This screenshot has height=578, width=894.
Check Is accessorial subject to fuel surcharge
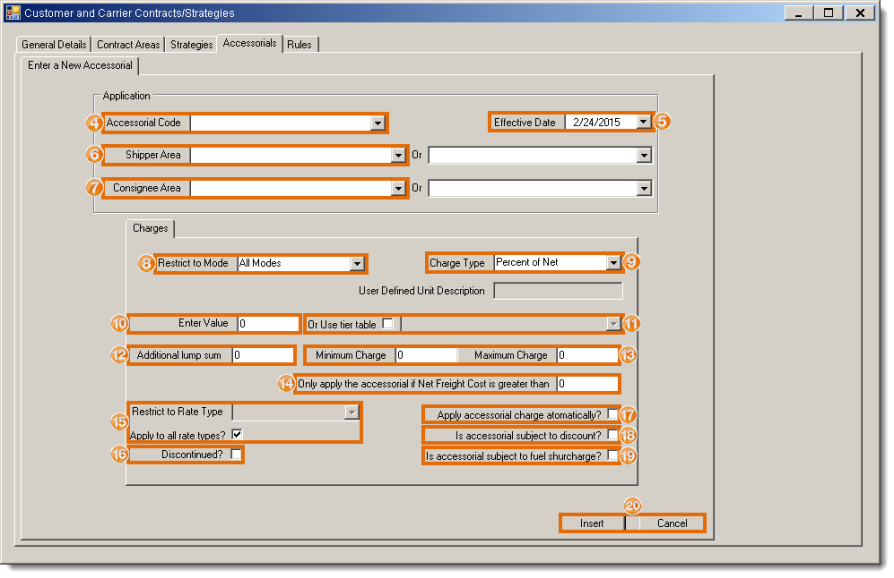pos(612,455)
